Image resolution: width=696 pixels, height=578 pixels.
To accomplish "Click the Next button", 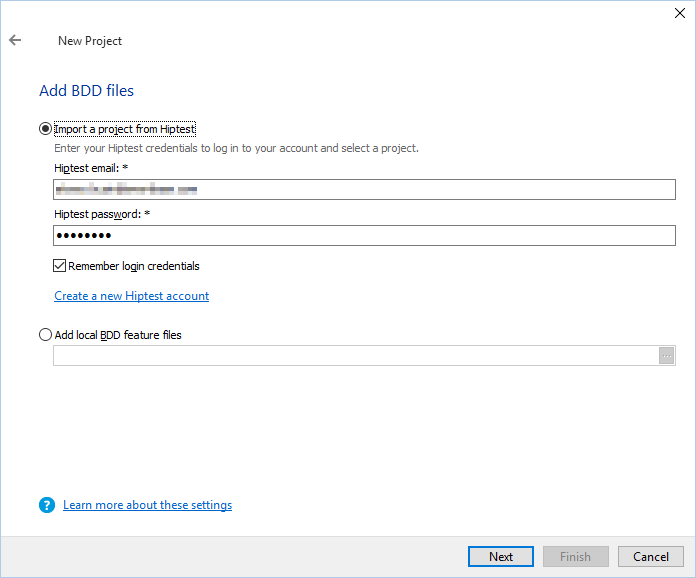I will [501, 557].
